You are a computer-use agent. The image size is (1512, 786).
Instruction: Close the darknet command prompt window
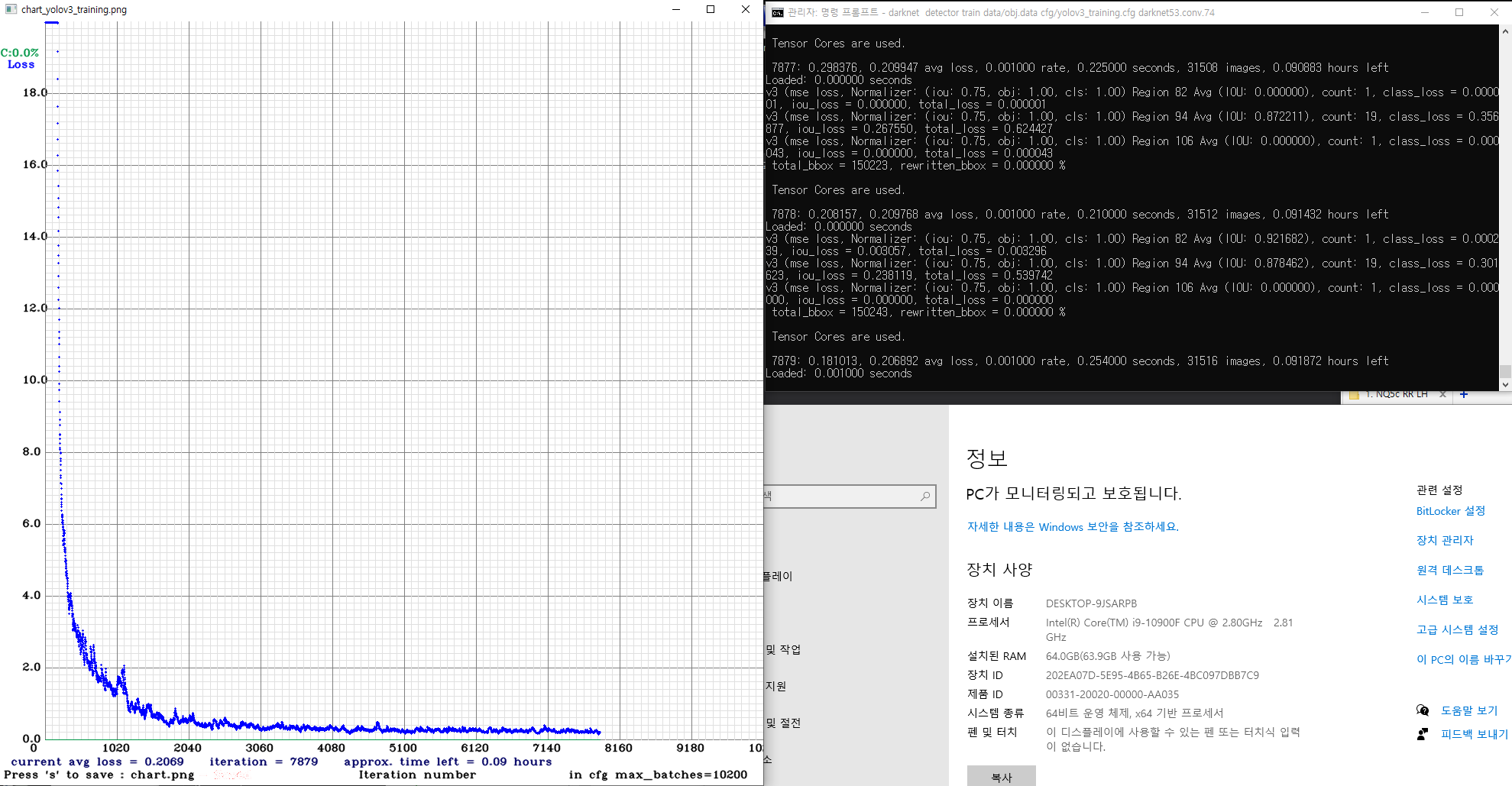(1494, 12)
